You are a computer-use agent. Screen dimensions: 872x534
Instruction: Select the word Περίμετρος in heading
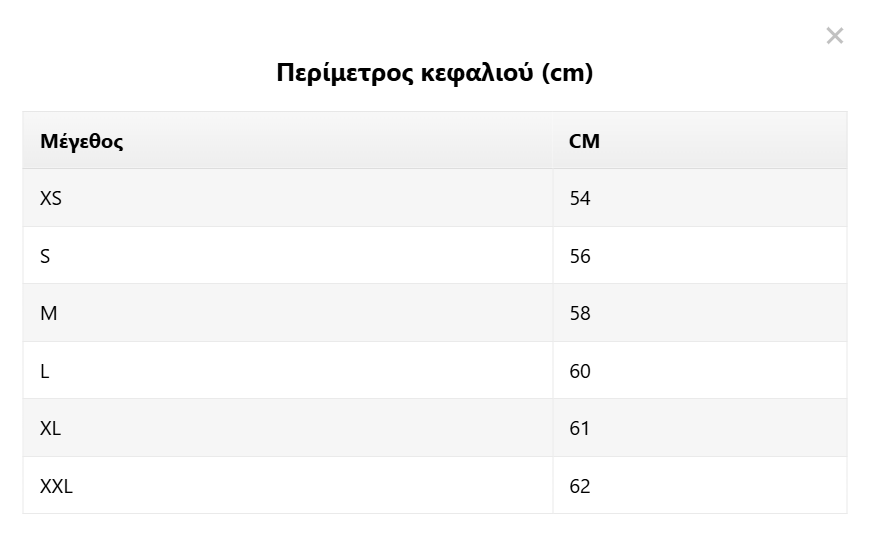(x=345, y=73)
